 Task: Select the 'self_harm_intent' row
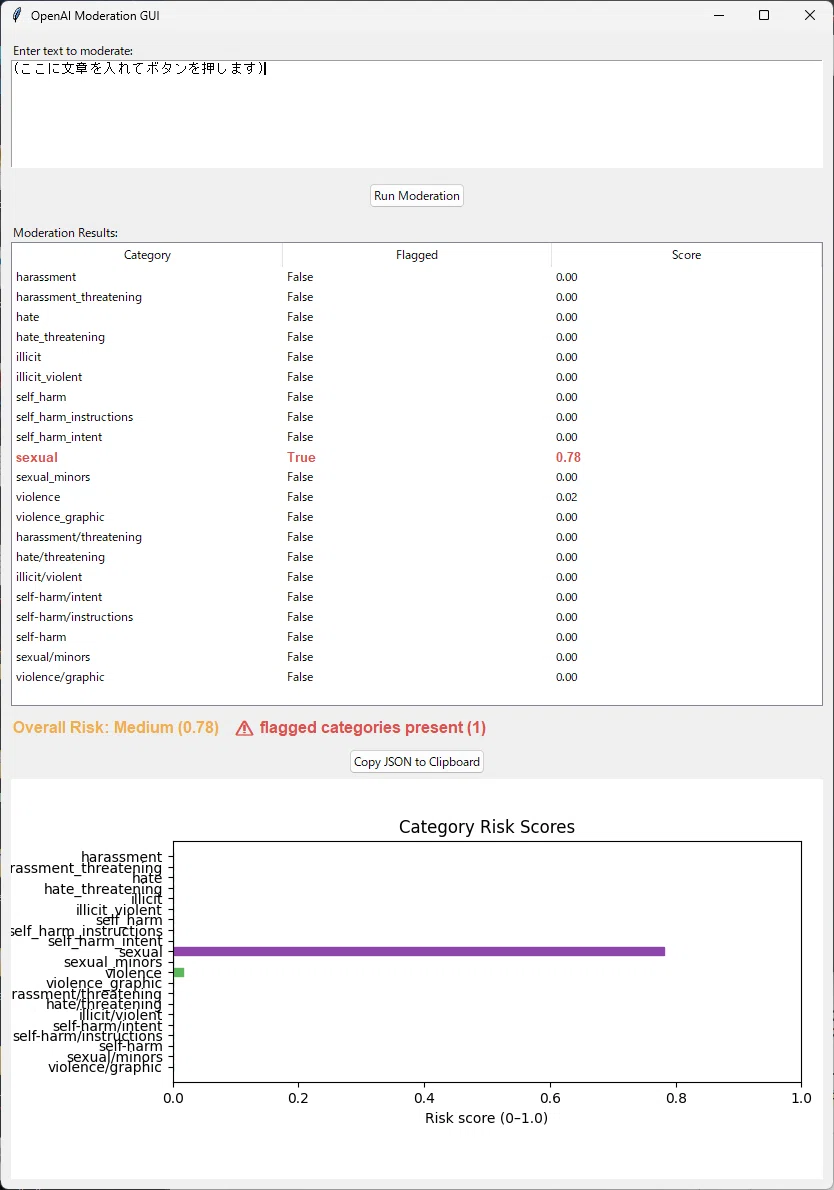tap(417, 437)
